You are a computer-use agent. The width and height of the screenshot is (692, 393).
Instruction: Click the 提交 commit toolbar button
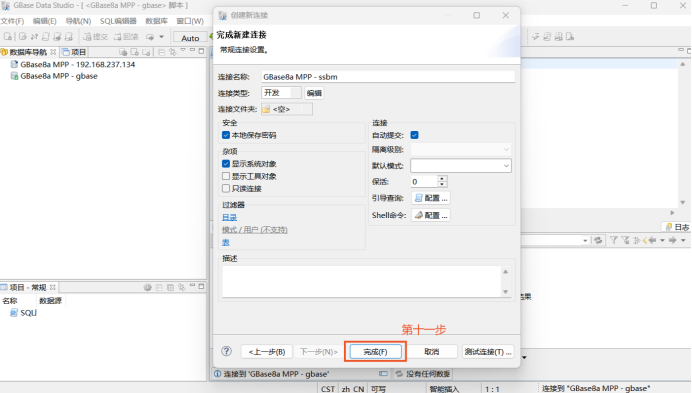tap(96, 37)
